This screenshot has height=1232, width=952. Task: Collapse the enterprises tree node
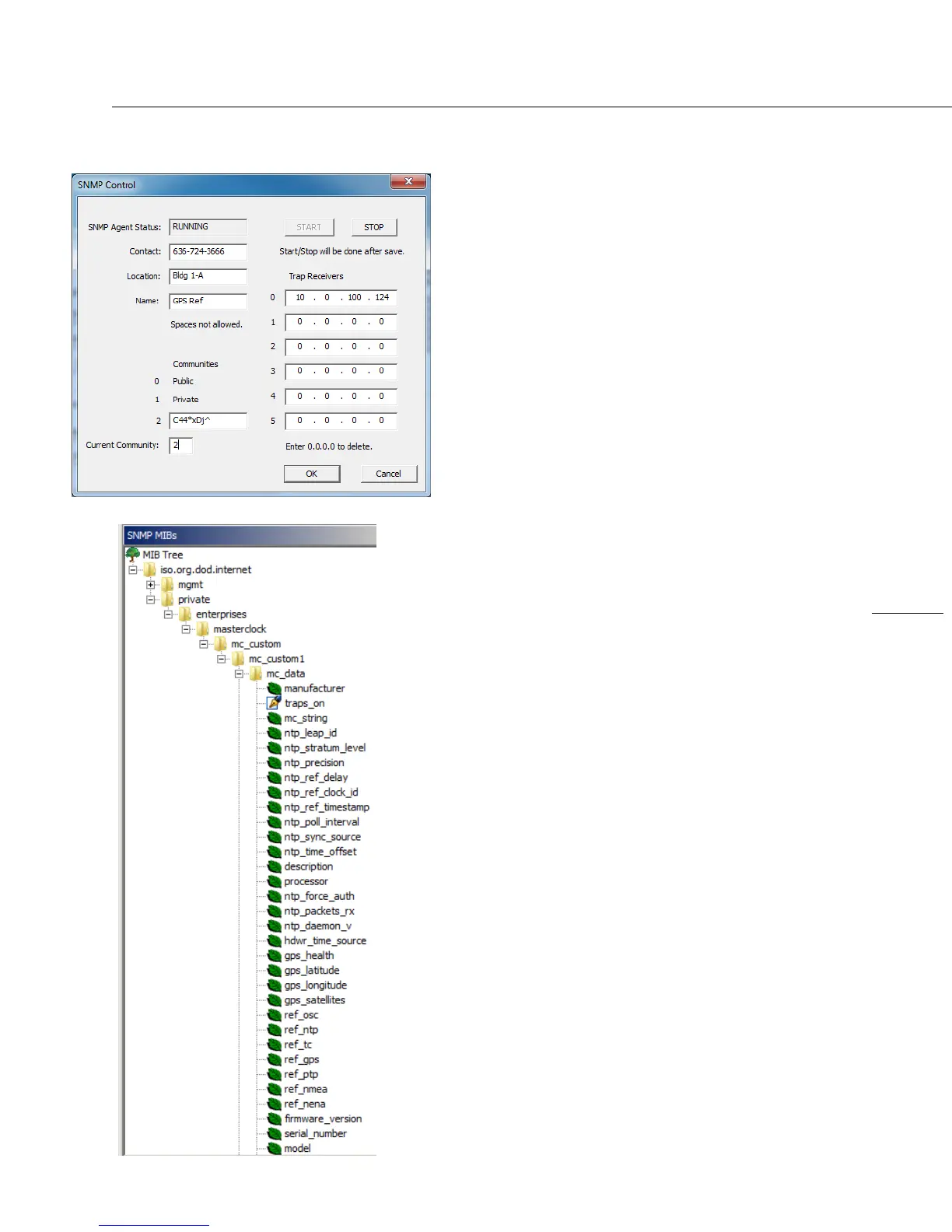click(x=169, y=614)
